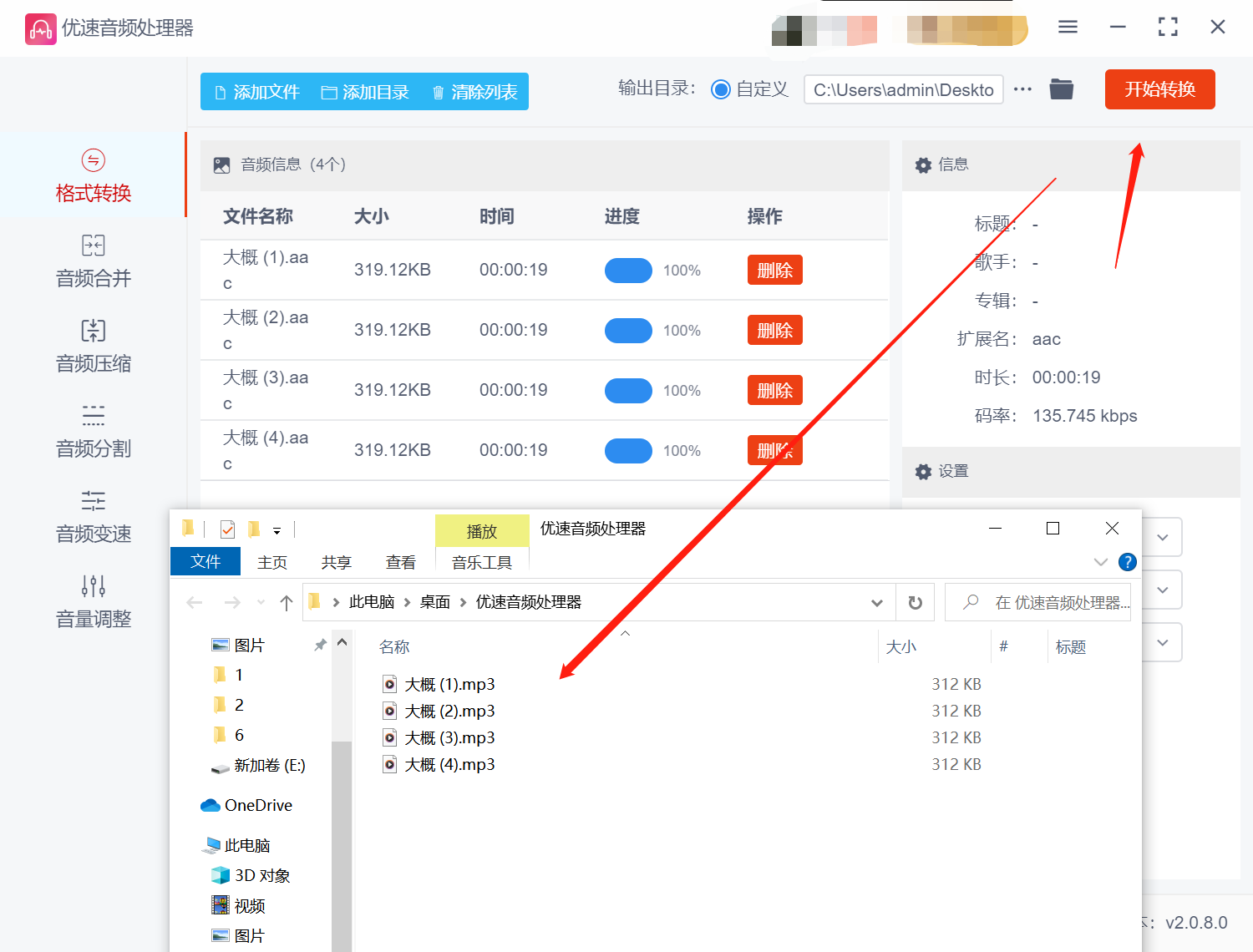Open the explorer address bar dropdown
Viewport: 1253px width, 952px height.
pos(876,602)
